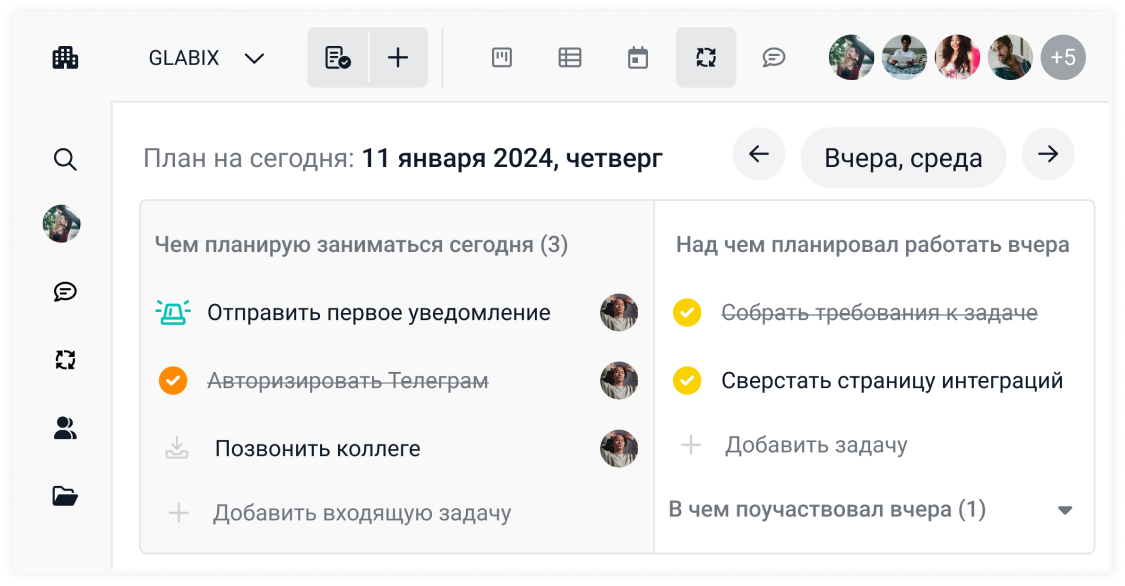Open the GLABIX workspace dropdown
The width and height of the screenshot is (1125, 586).
tap(207, 58)
